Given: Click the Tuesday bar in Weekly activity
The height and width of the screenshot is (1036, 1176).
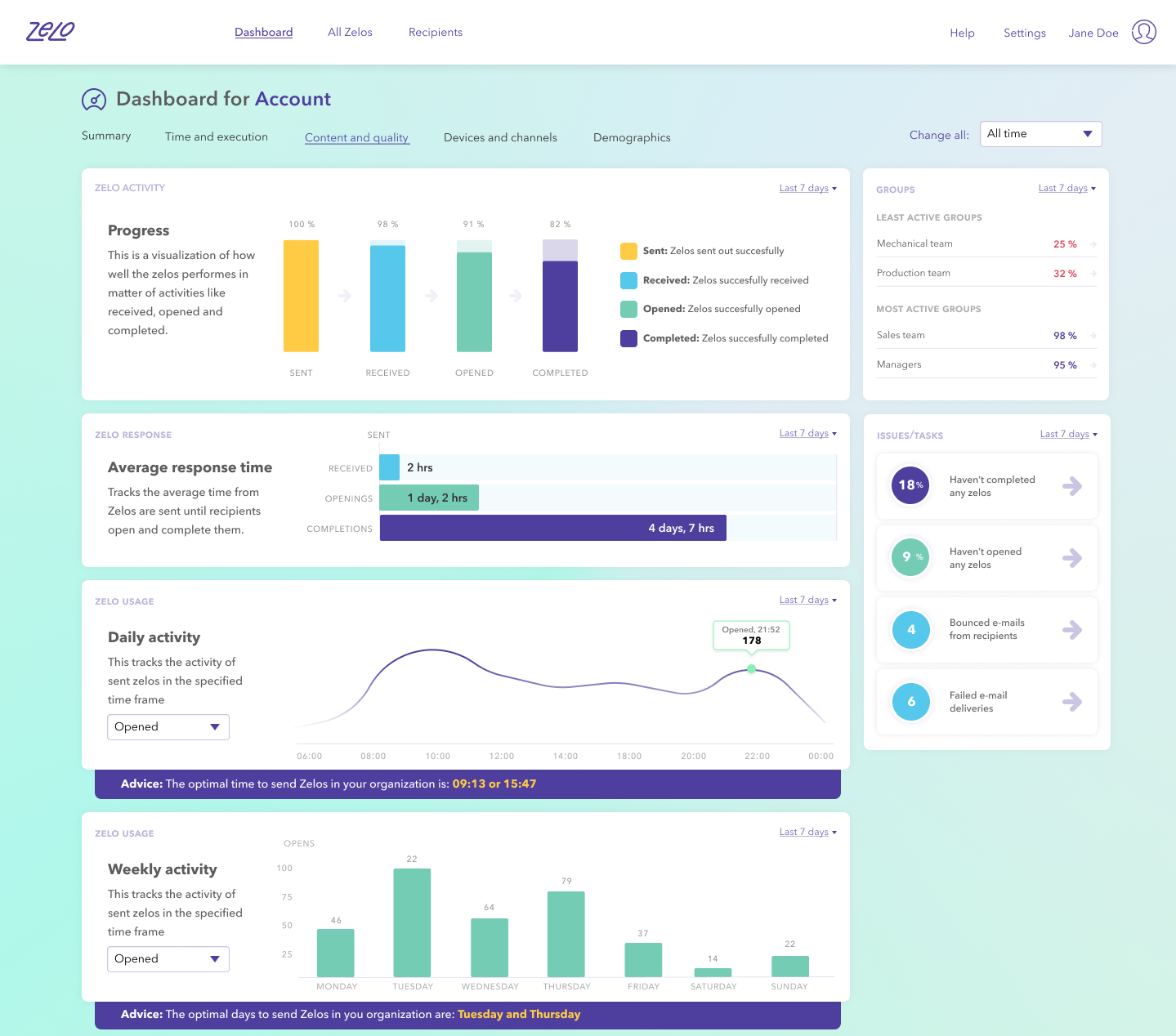Looking at the screenshot, I should click(x=412, y=923).
